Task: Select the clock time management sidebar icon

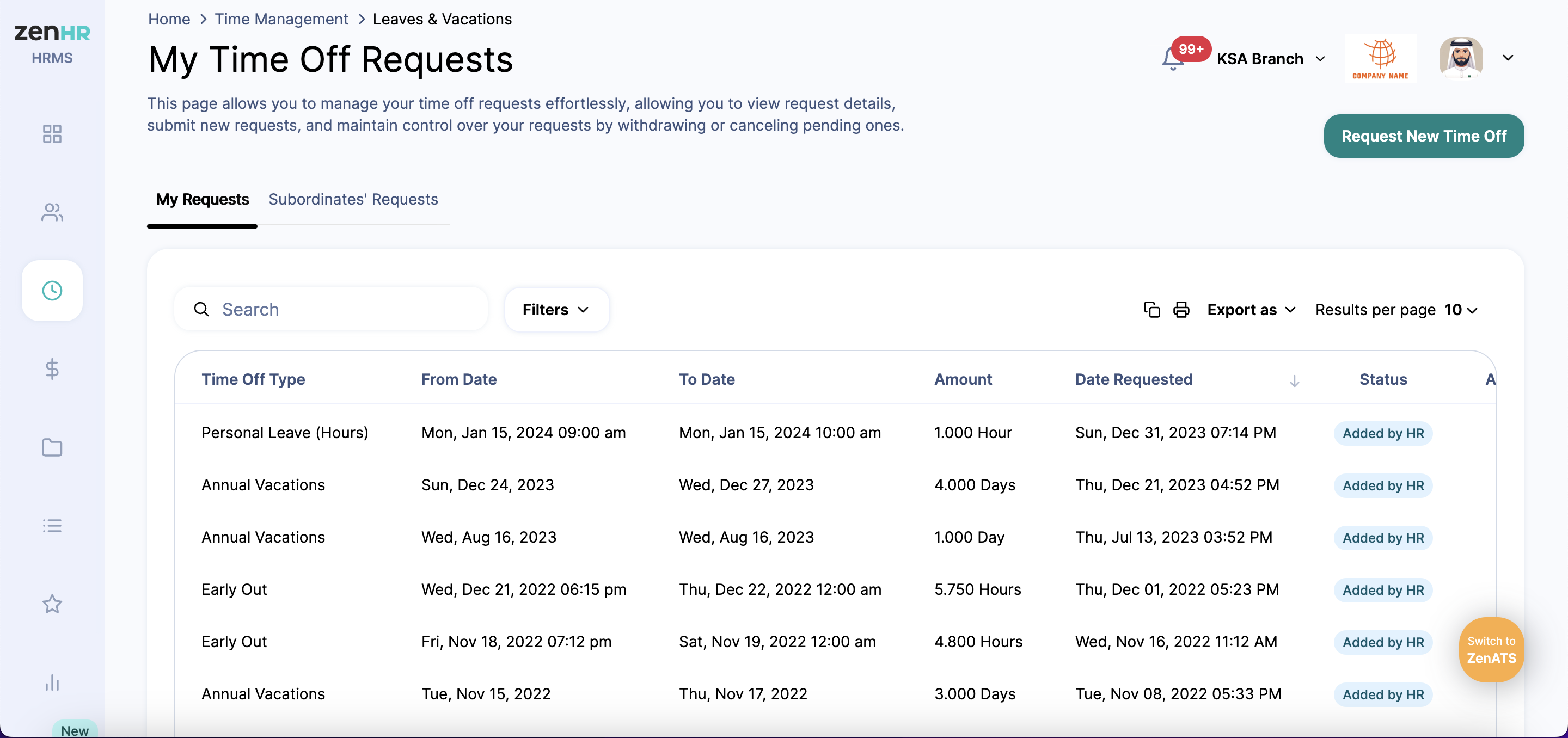Action: tap(52, 291)
